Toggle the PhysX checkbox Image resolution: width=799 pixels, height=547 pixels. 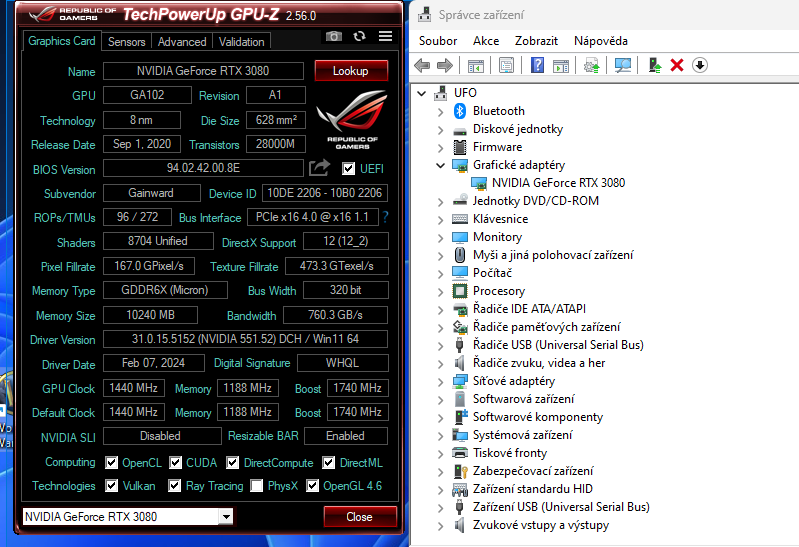tap(257, 486)
